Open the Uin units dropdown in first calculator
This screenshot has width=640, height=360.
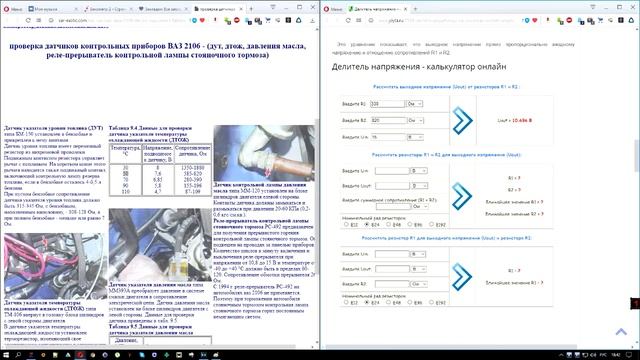coord(415,137)
